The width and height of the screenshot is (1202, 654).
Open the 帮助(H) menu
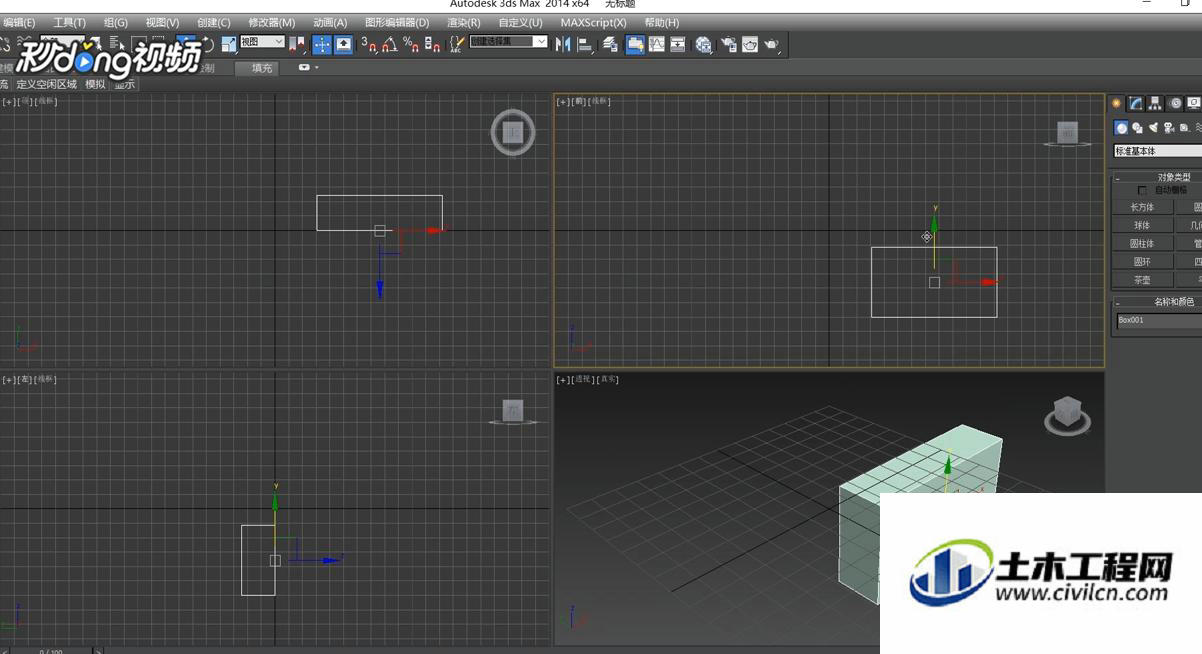coord(662,22)
